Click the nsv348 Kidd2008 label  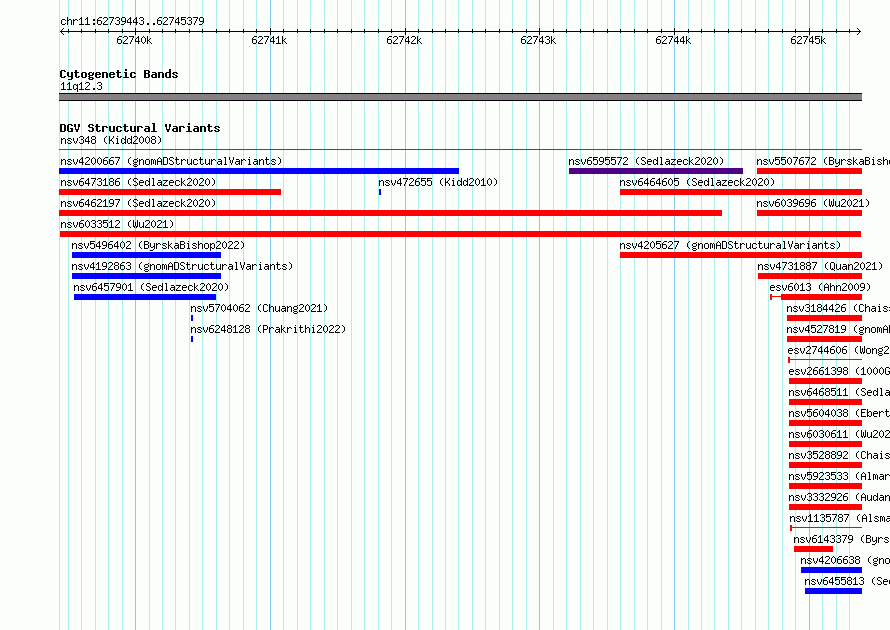[111, 140]
